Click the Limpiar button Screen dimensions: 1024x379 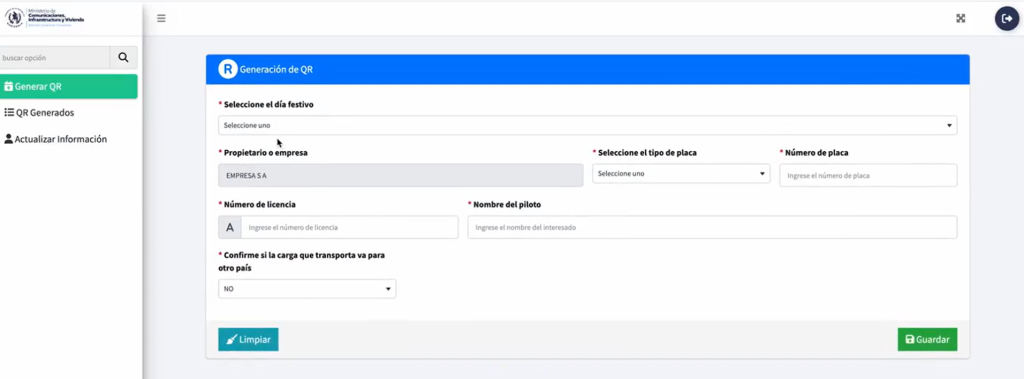pyautogui.click(x=248, y=340)
